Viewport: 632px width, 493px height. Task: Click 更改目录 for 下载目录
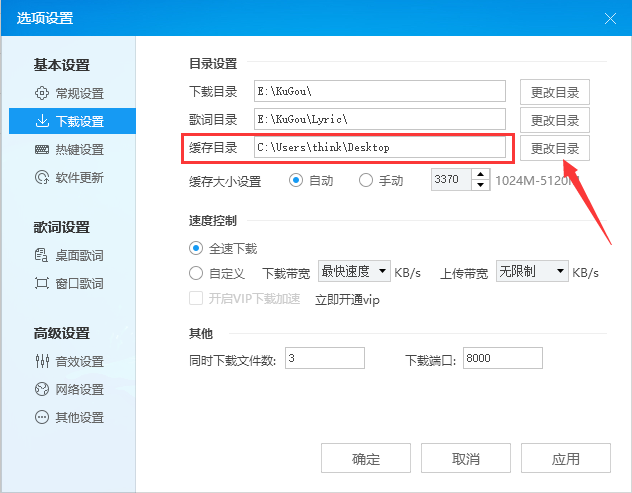(x=555, y=92)
